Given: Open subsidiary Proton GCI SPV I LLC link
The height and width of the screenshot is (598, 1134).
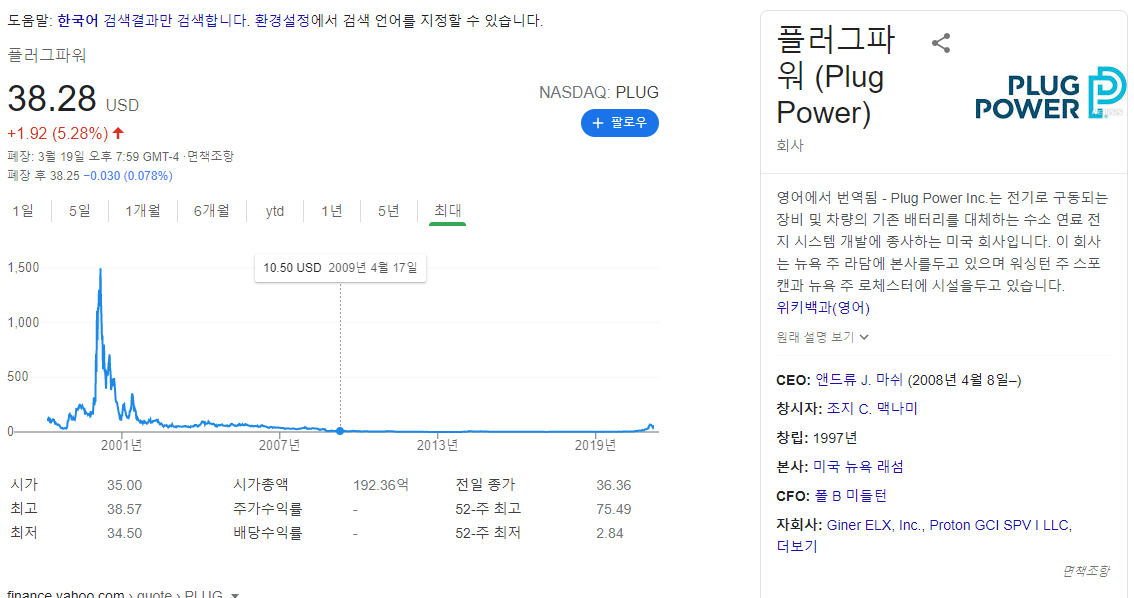Looking at the screenshot, I should click(999, 525).
